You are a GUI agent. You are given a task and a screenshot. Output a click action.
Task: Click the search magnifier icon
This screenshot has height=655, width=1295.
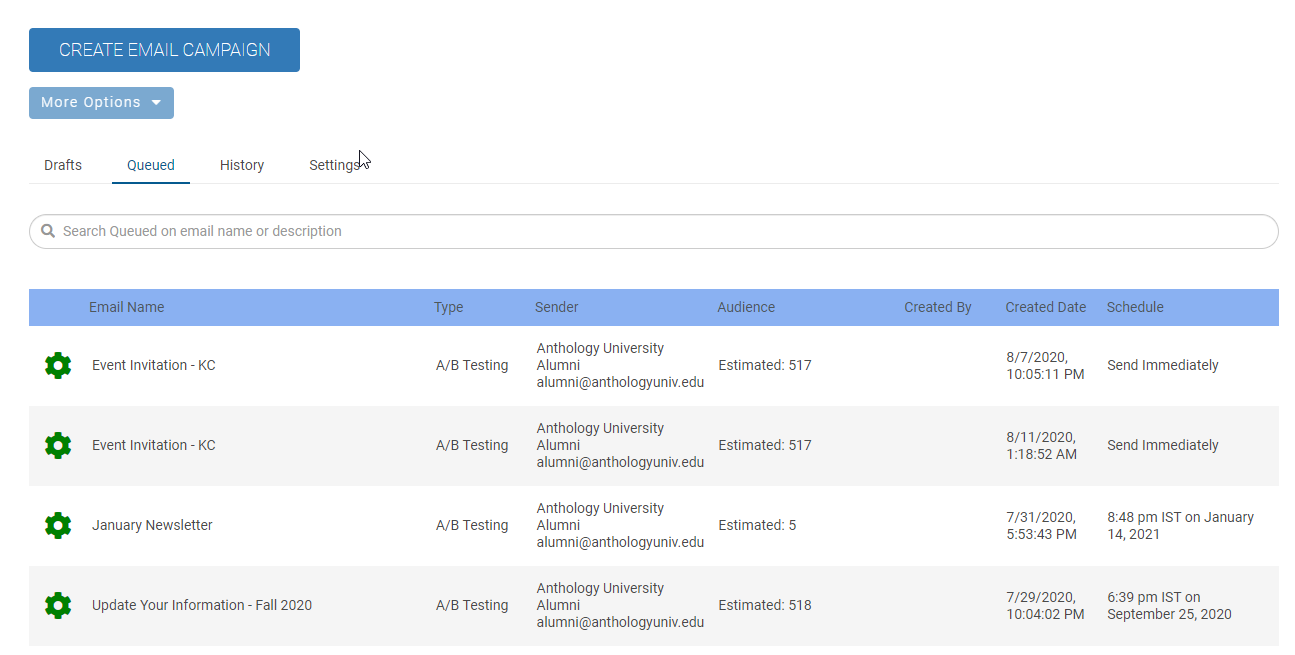[47, 231]
